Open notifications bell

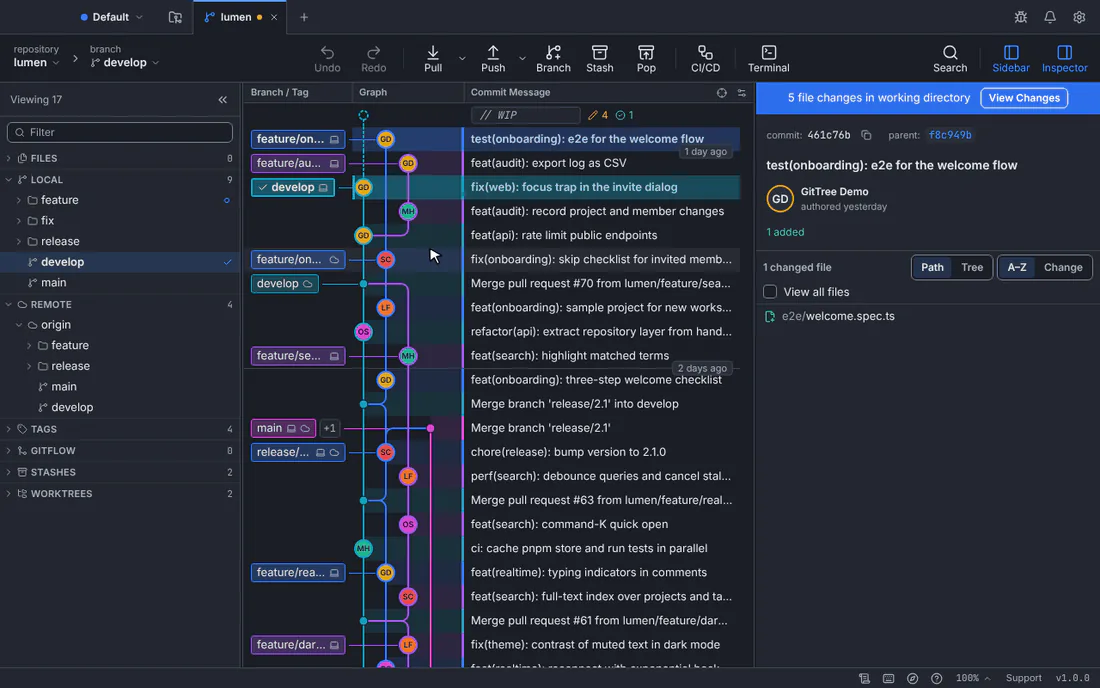(x=1049, y=17)
